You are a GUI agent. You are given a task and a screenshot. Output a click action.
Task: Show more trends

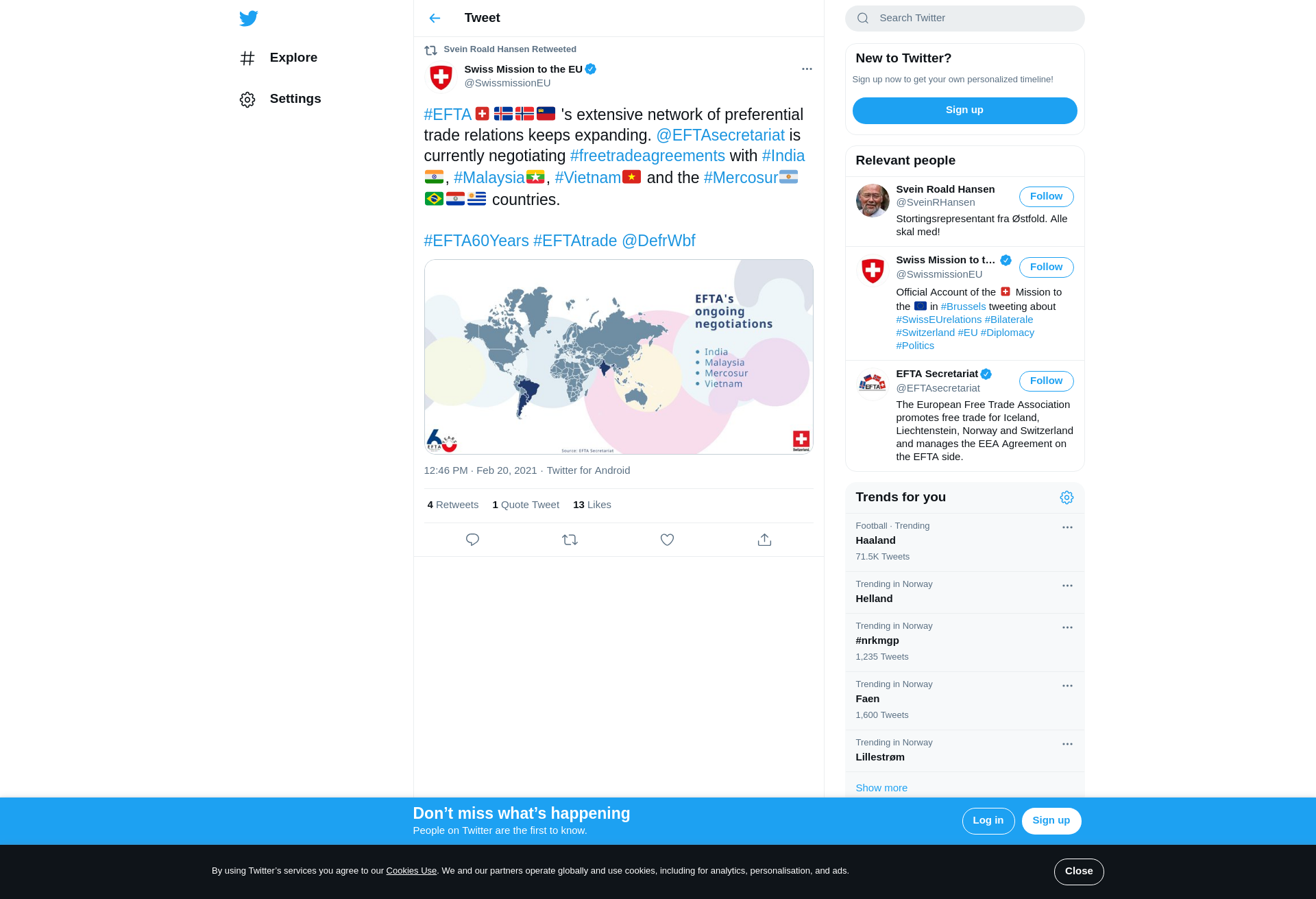tap(881, 788)
